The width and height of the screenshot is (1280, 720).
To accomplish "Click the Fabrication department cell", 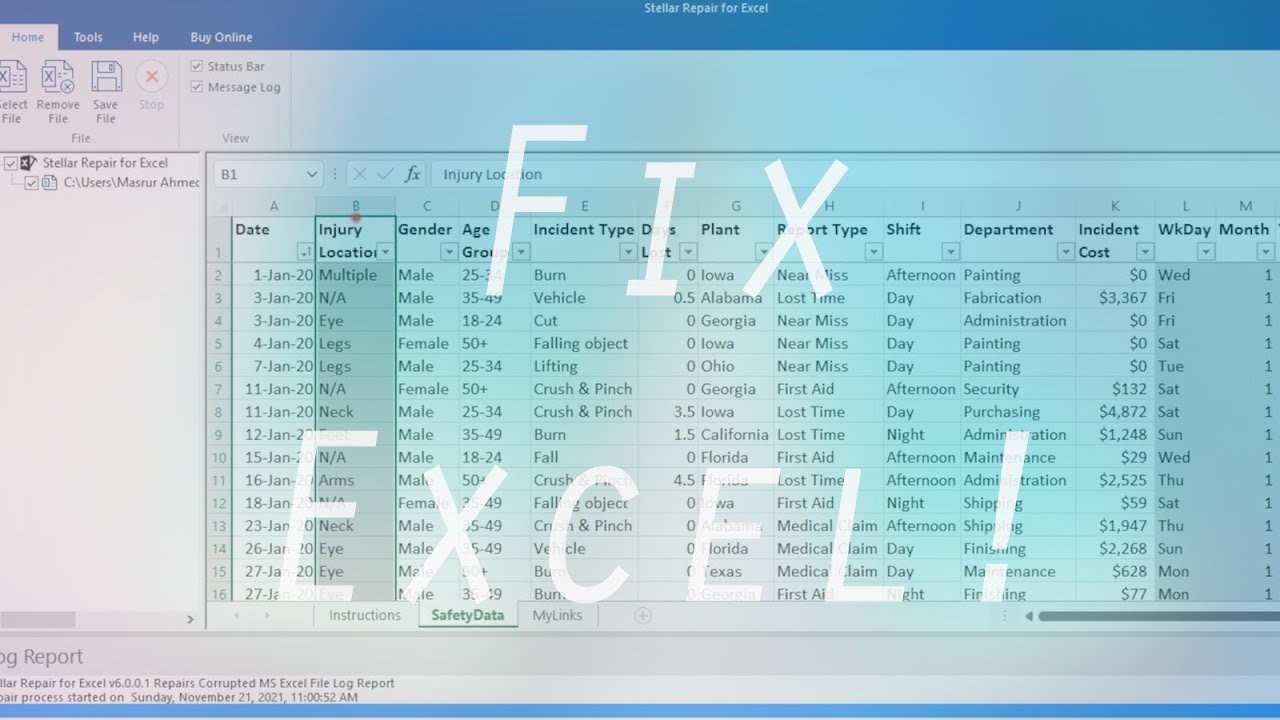I will coord(1018,298).
